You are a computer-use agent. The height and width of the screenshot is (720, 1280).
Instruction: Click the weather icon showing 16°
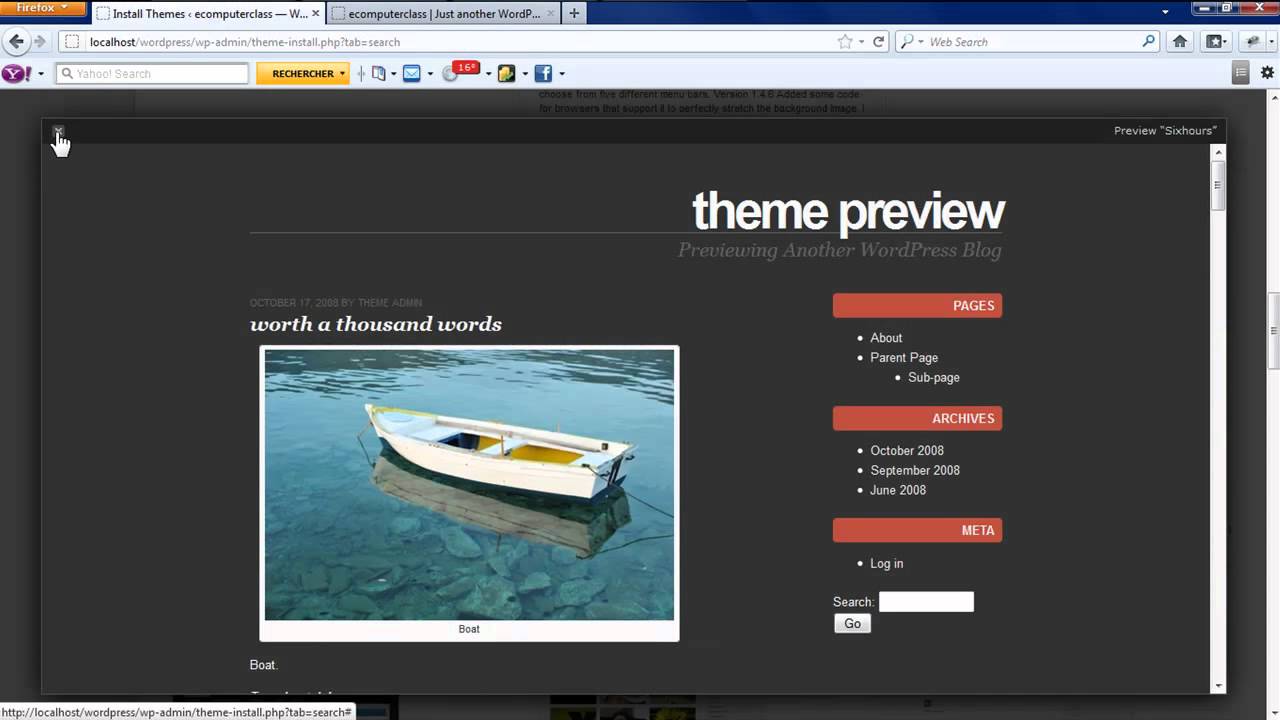pos(460,72)
